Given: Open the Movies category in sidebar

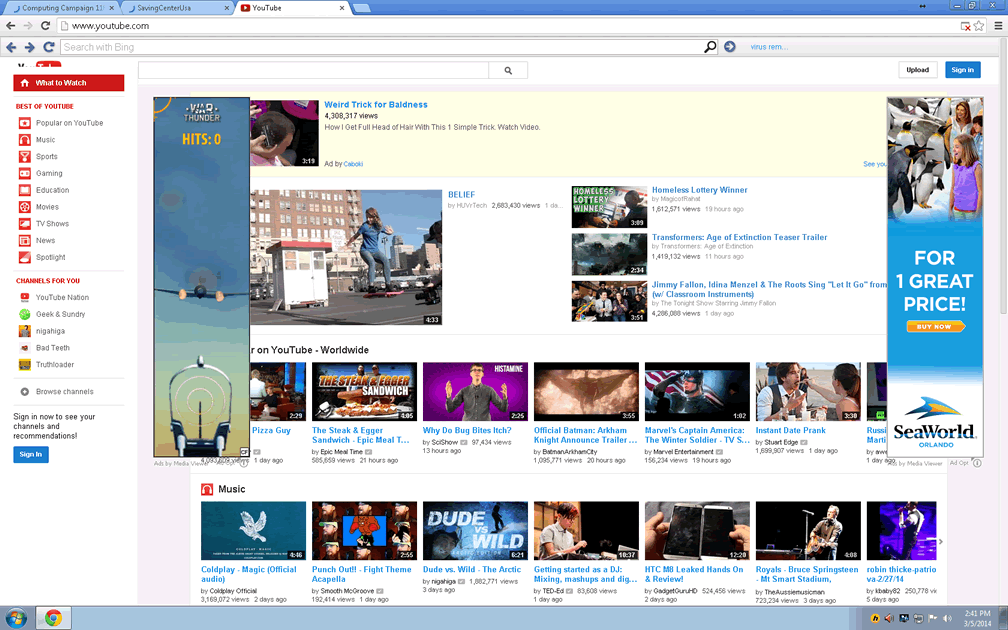Looking at the screenshot, I should point(47,207).
